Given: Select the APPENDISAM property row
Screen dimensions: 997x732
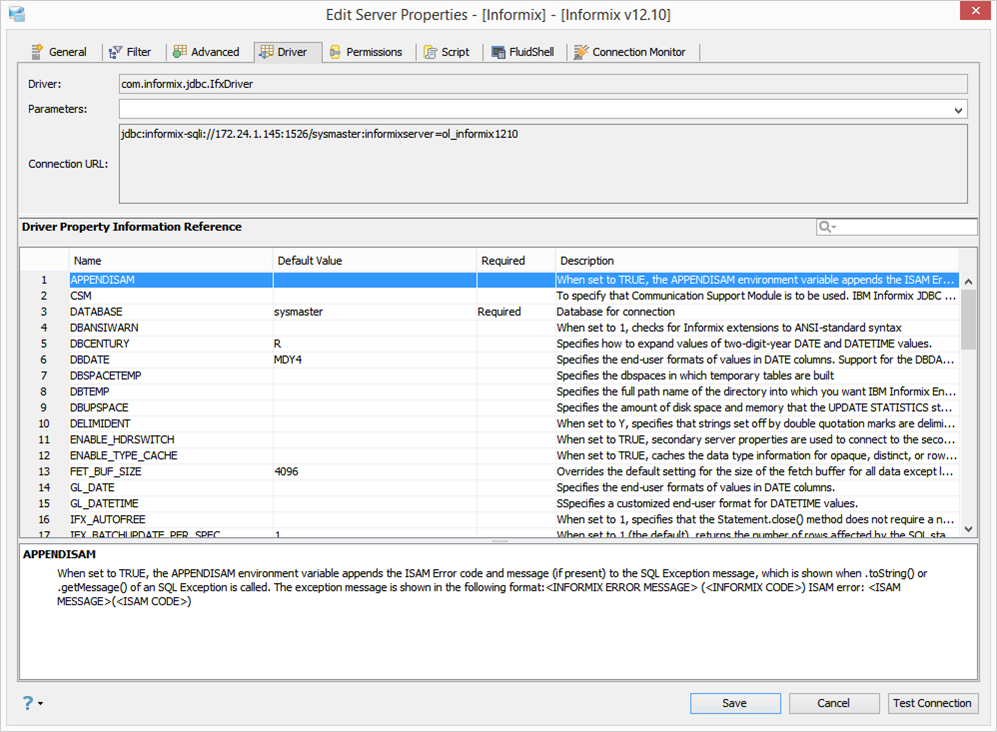Looking at the screenshot, I should tap(490, 280).
